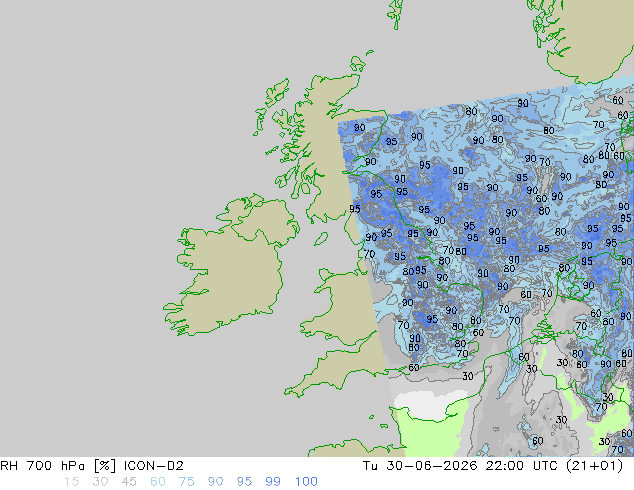The width and height of the screenshot is (634, 490).
Task: Click the 60 legend value
Action: [x=158, y=482]
